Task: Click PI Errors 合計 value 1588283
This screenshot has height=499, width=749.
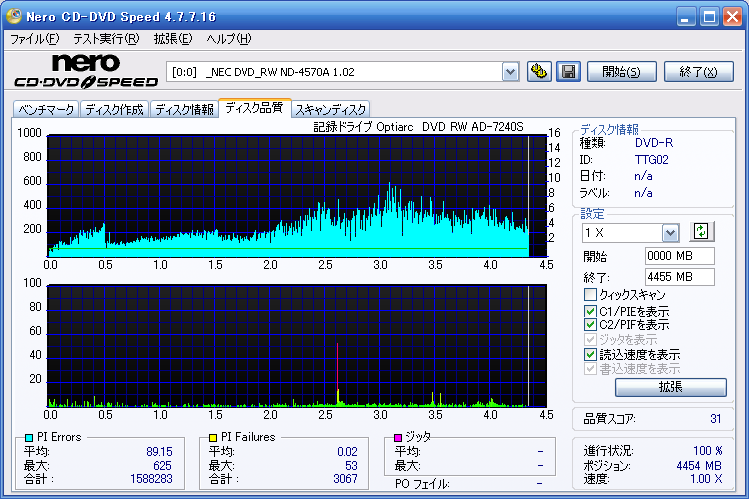Action: 151,478
